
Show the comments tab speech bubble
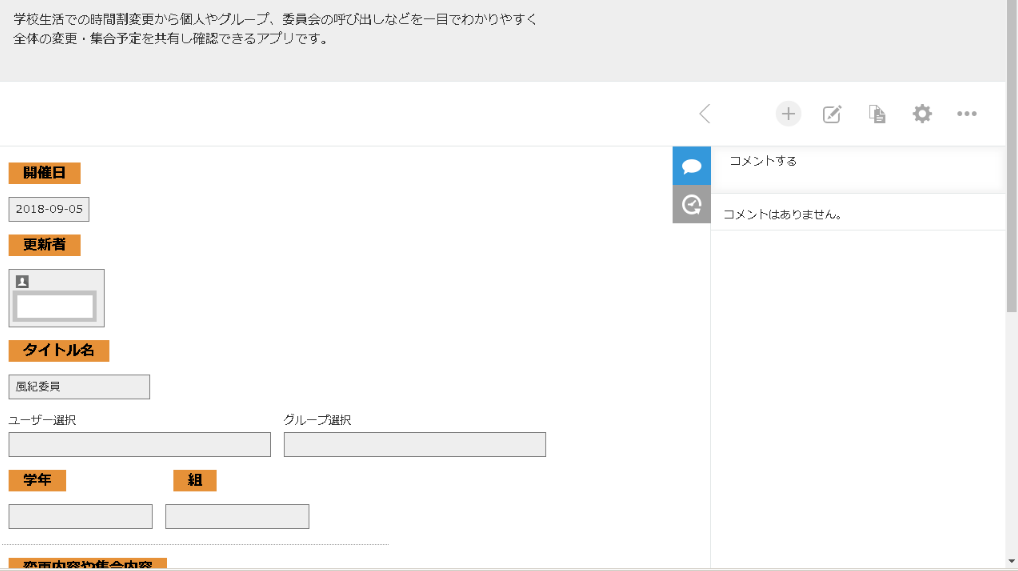point(691,166)
